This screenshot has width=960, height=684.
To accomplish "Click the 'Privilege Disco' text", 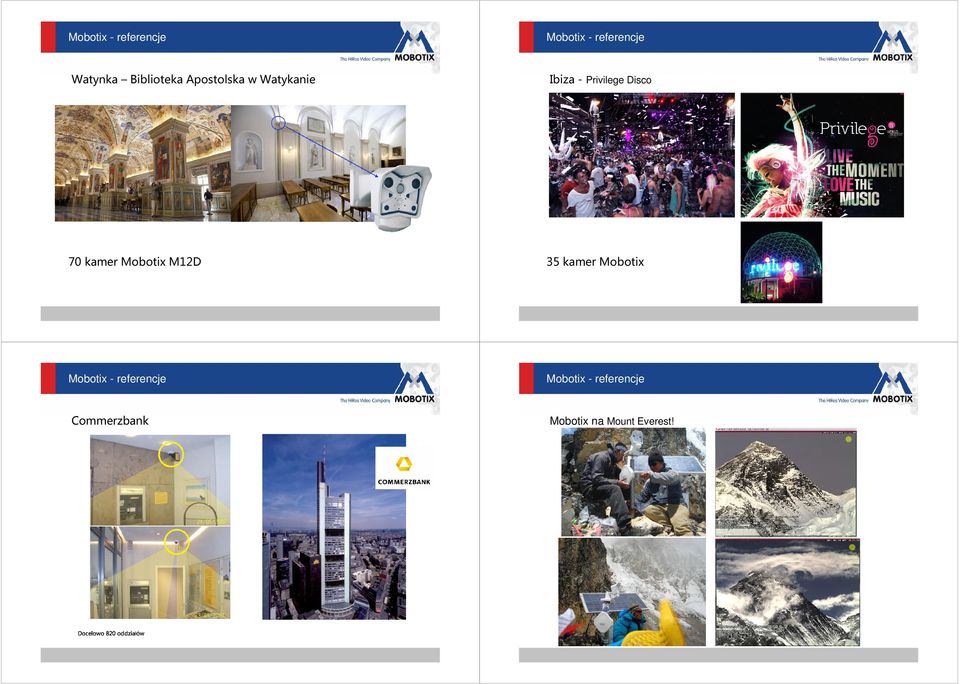I will (618, 80).
